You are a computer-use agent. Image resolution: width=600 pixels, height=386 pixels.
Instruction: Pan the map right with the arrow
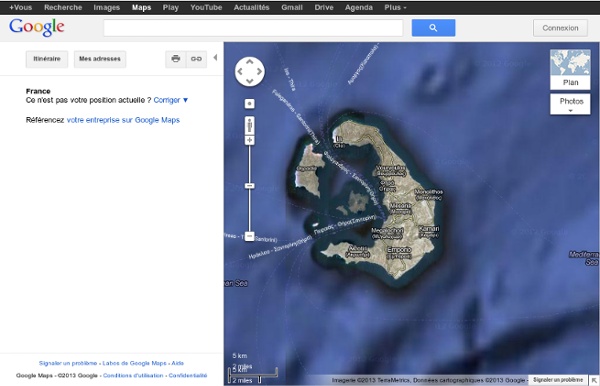point(259,71)
